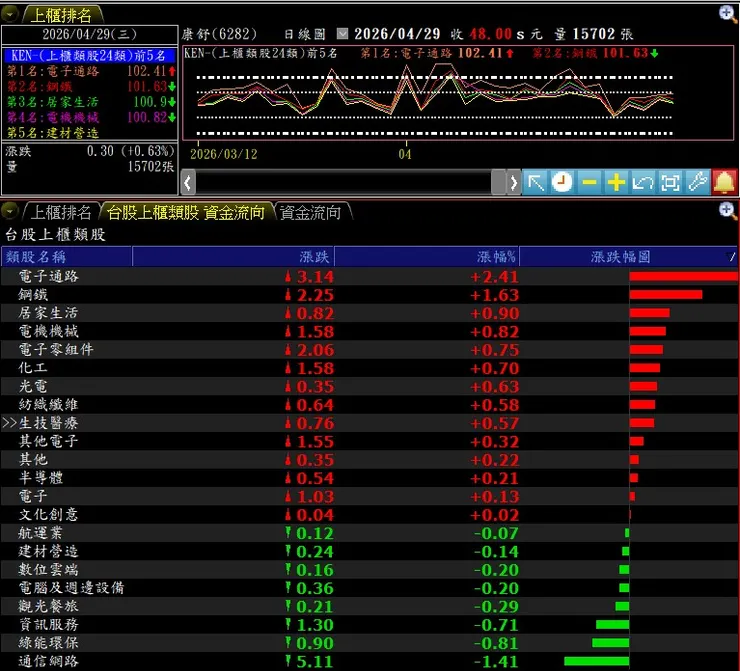This screenshot has height=671, width=740.
Task: Select 資訊服務 sector row
Action: (370, 624)
